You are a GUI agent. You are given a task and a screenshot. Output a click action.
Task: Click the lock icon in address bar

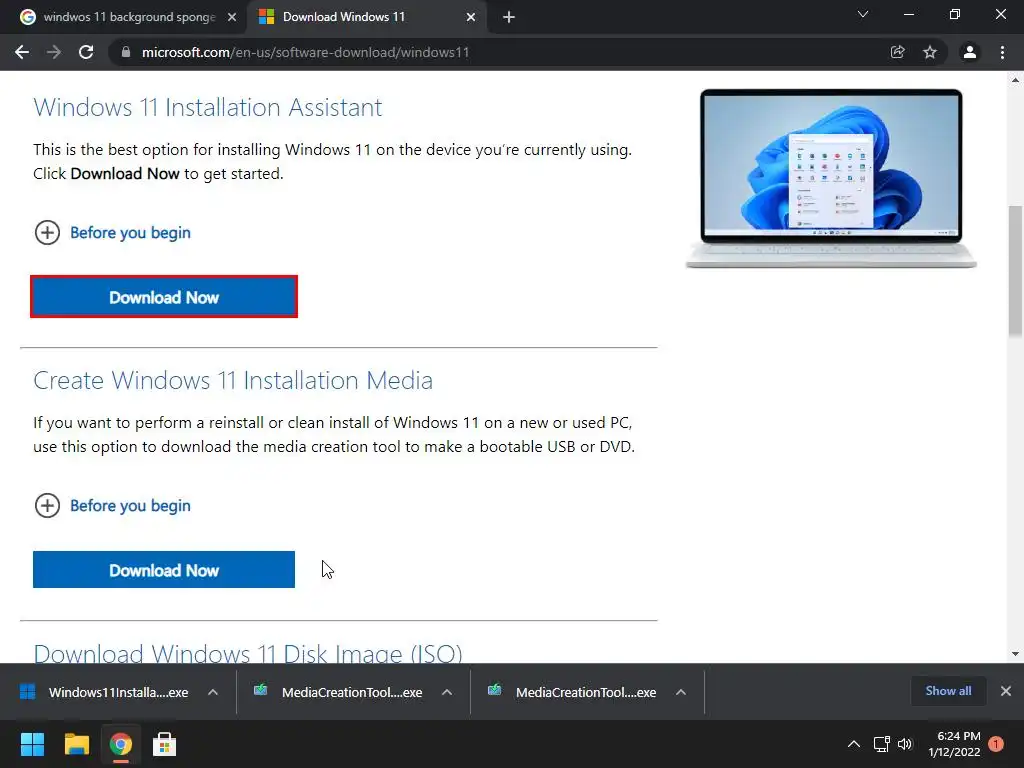pyautogui.click(x=126, y=52)
